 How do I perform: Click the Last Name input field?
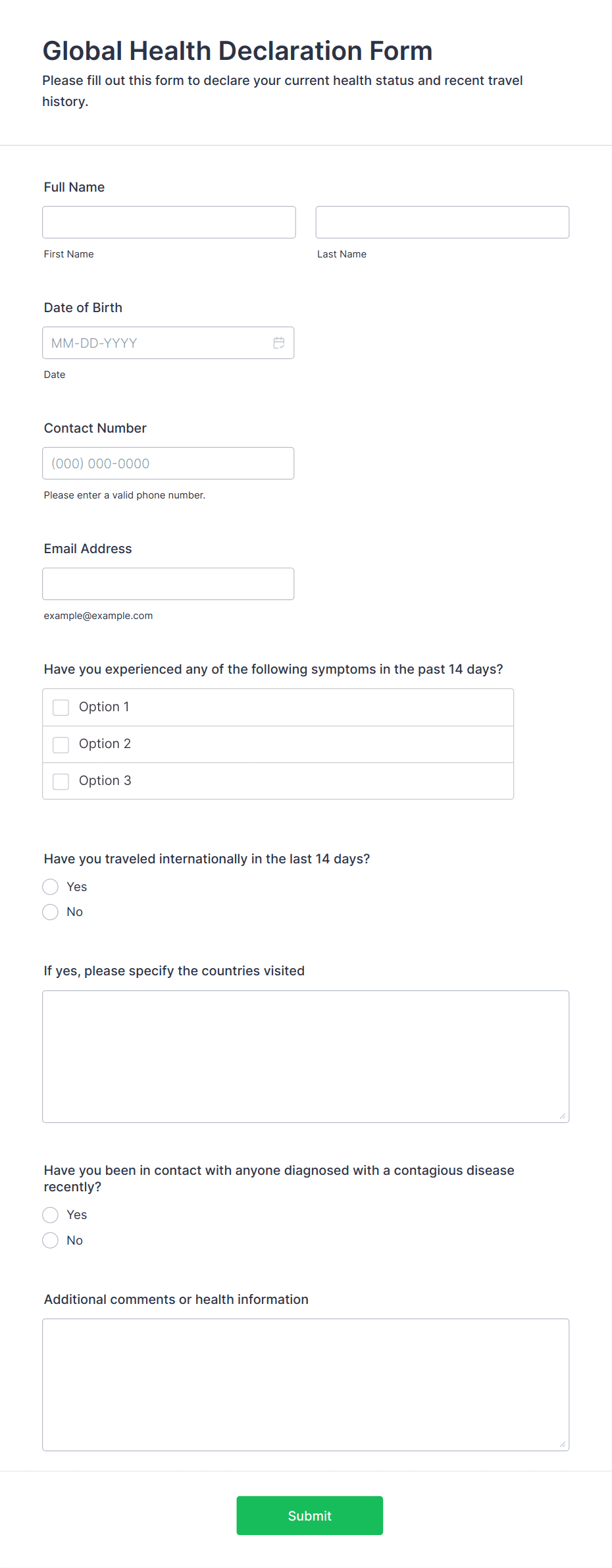tap(442, 222)
